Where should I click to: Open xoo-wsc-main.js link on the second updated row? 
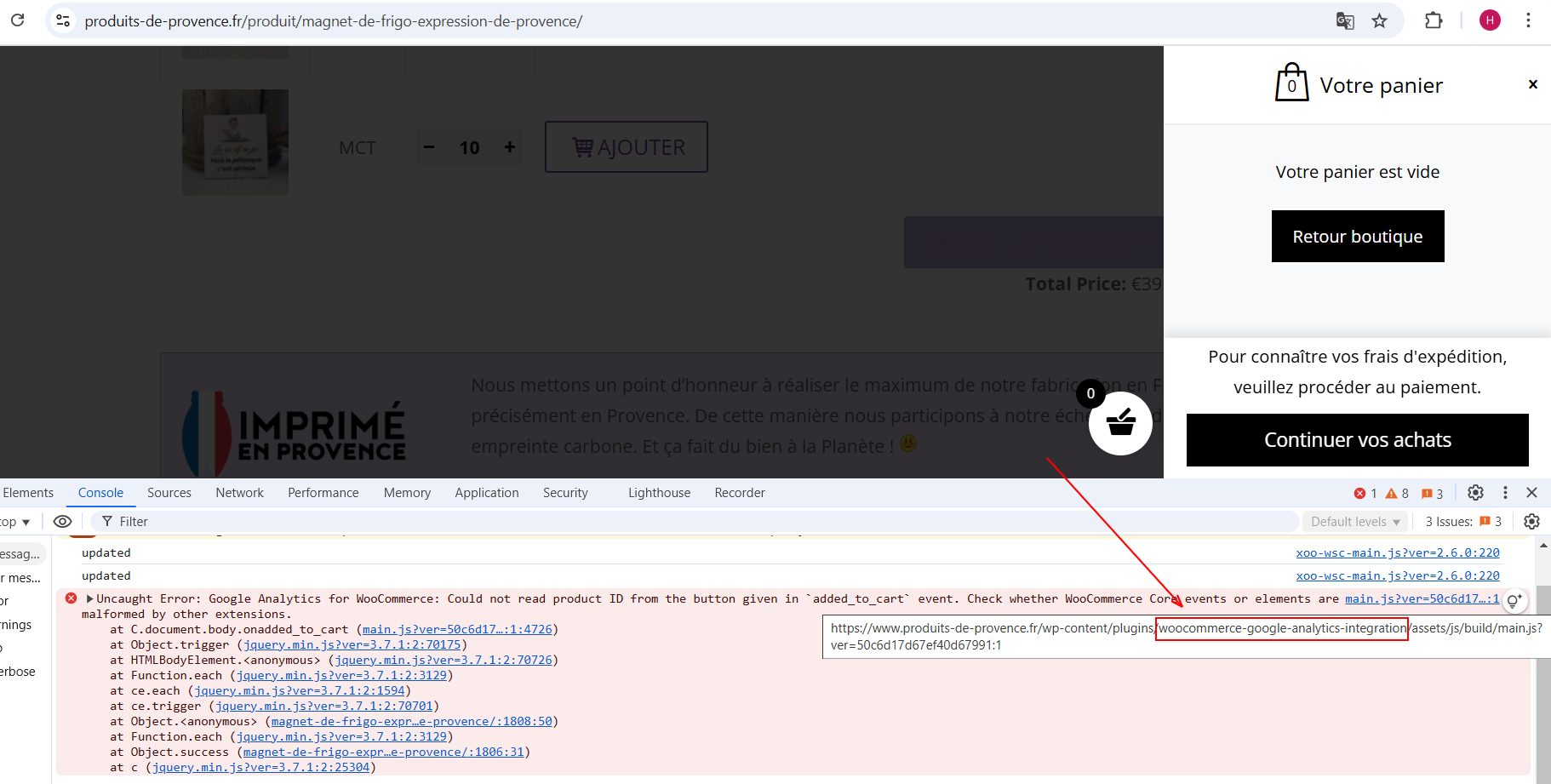(1398, 575)
